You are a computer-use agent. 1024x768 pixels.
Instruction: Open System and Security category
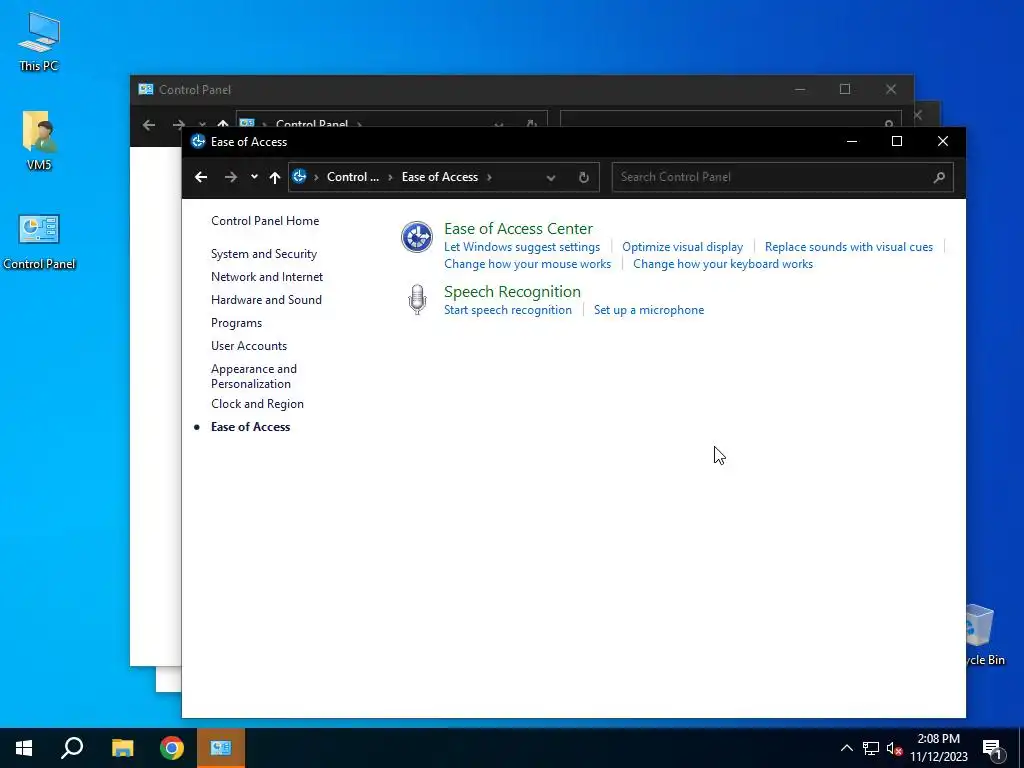[264, 254]
